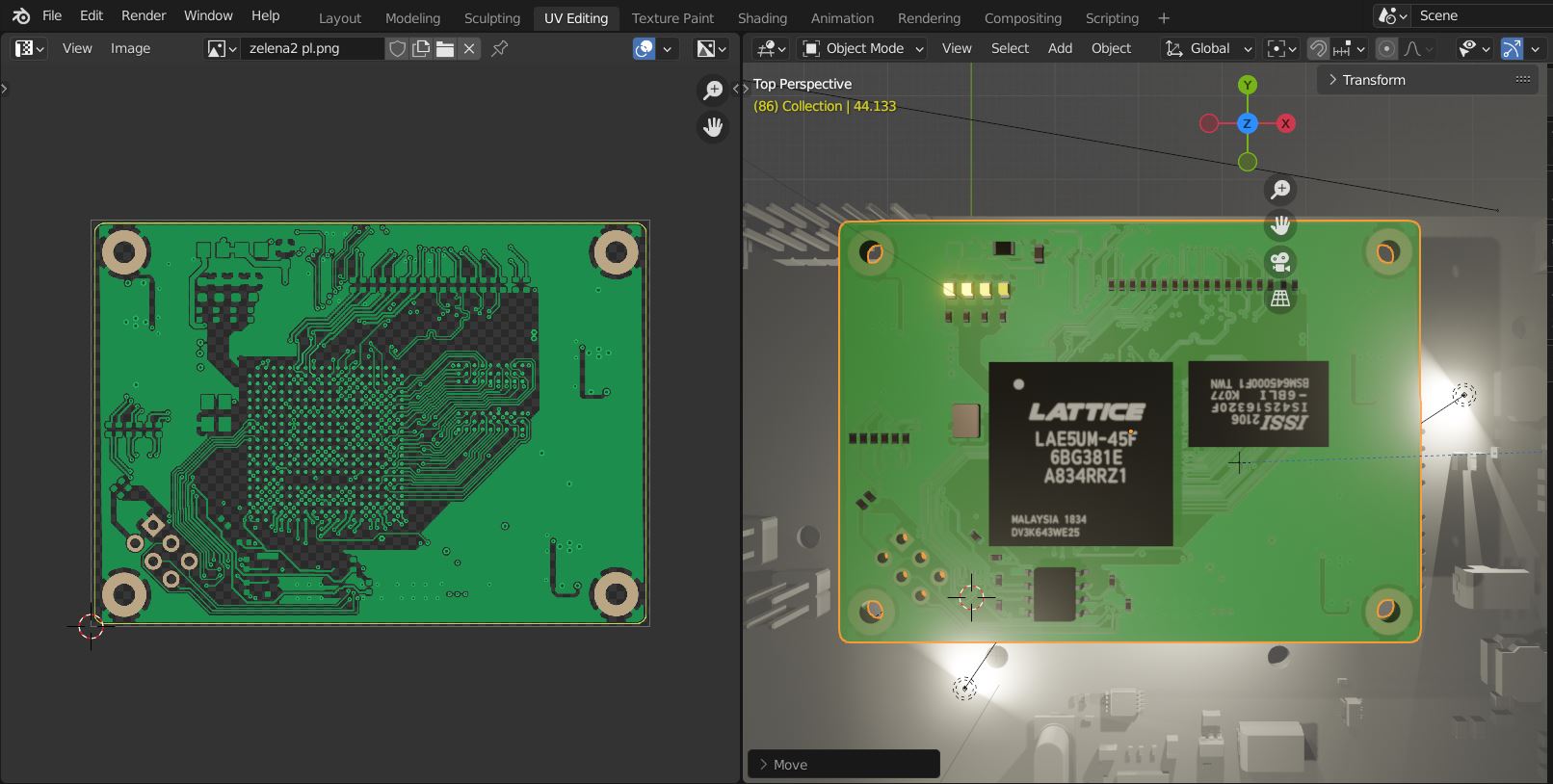
Task: Toggle proportional editing icon
Action: [1386, 48]
